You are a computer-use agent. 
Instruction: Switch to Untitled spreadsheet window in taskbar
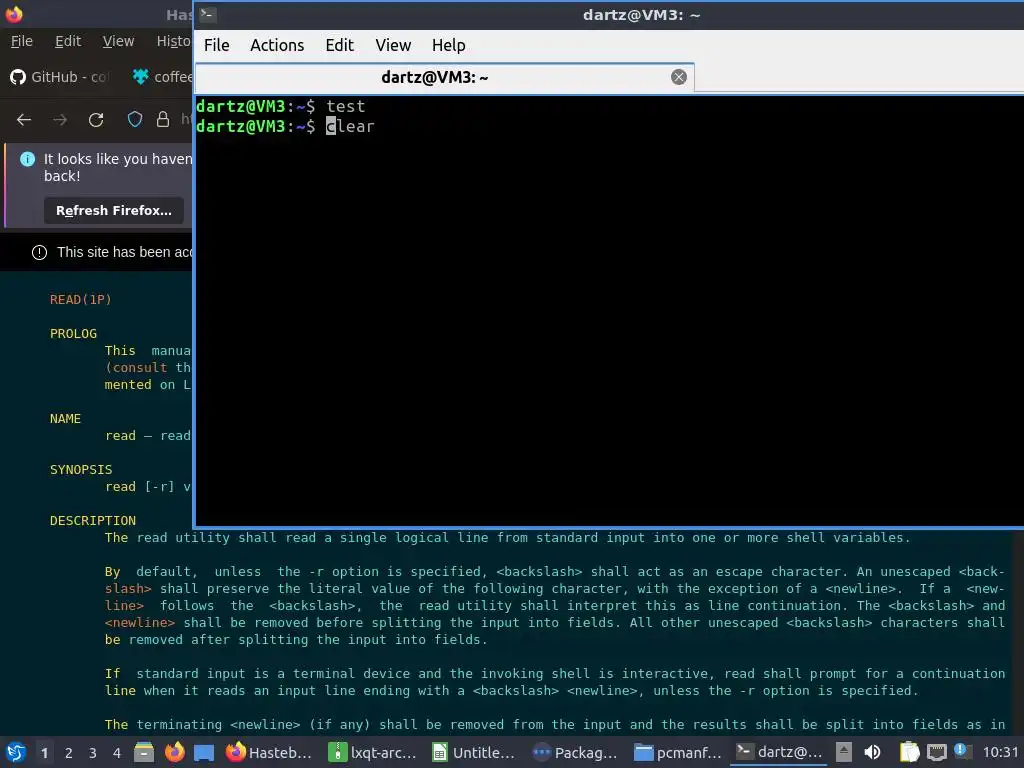473,752
